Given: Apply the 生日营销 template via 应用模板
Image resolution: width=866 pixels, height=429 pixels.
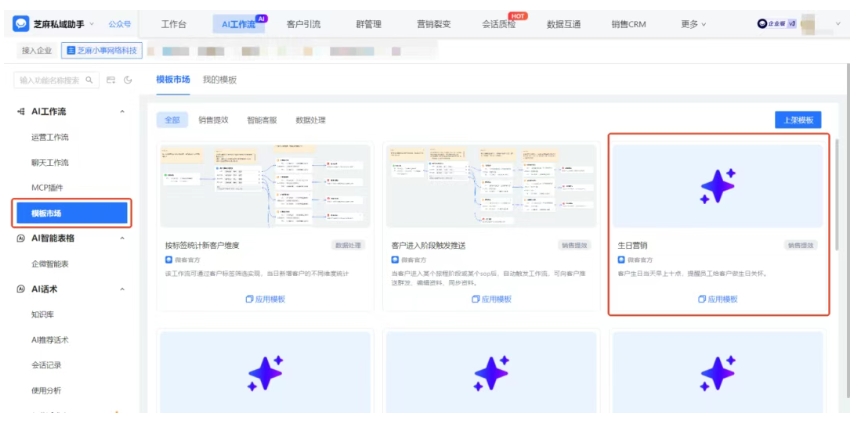Looking at the screenshot, I should point(717,299).
